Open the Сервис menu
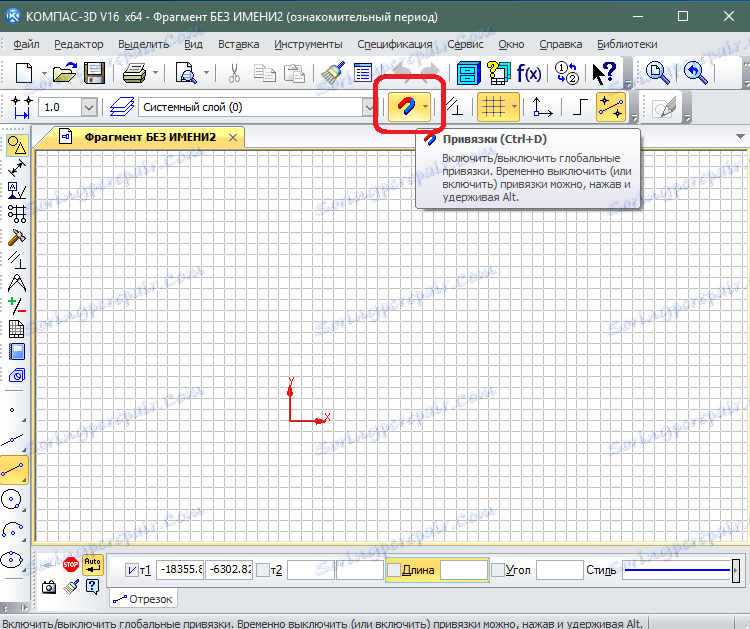 [x=465, y=44]
